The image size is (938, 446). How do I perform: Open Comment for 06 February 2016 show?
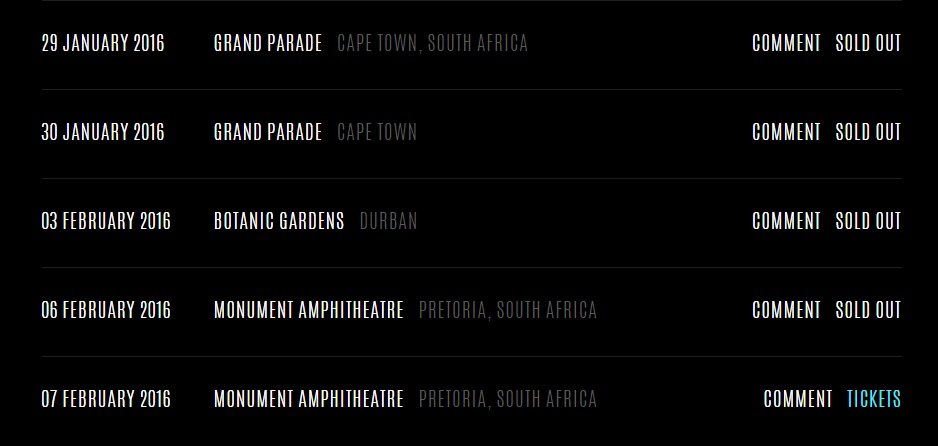786,310
